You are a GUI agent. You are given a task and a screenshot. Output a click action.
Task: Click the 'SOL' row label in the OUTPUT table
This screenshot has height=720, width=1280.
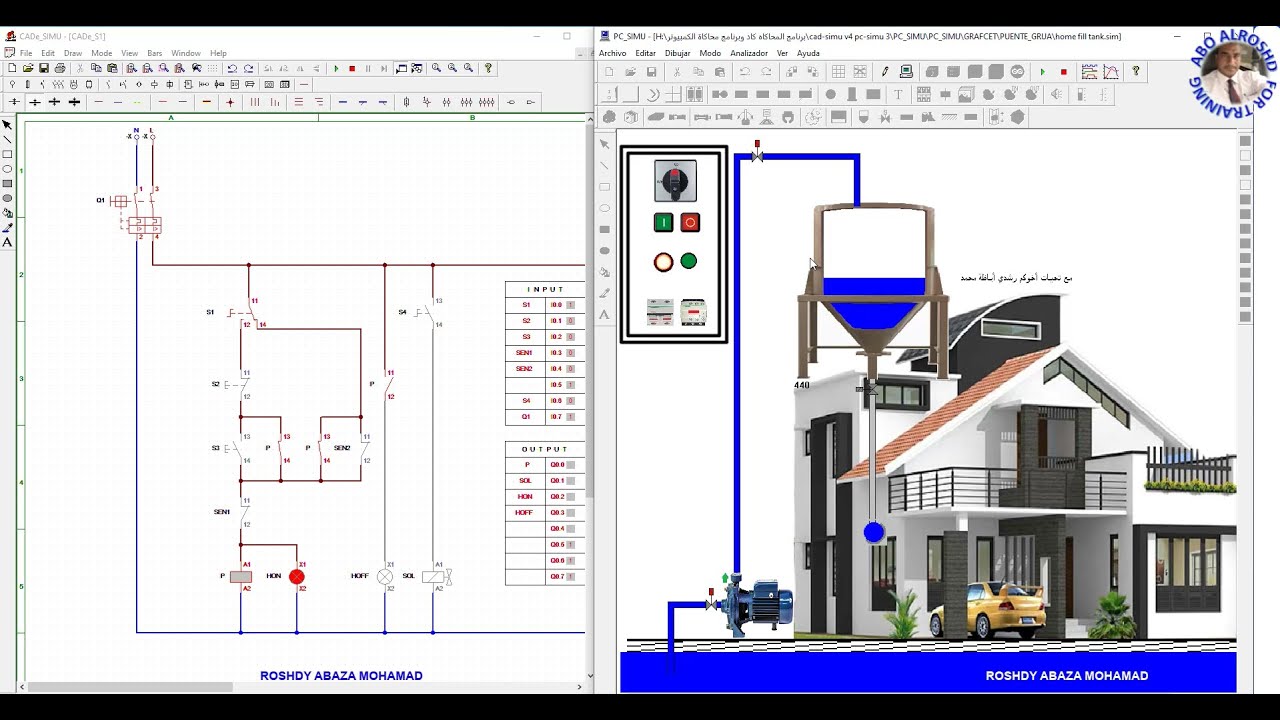point(525,480)
